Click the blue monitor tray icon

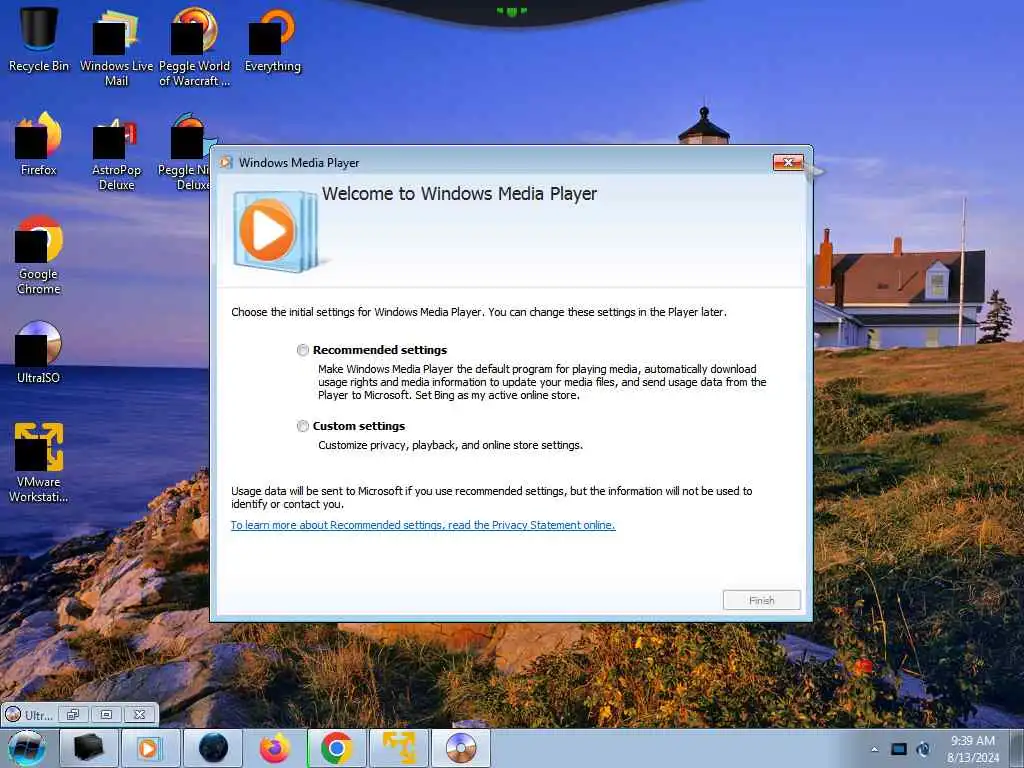(x=899, y=749)
